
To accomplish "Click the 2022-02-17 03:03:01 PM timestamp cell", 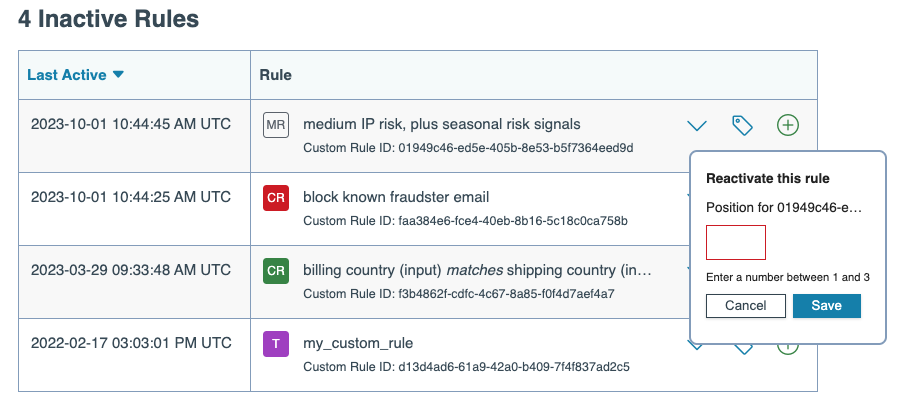I will (129, 343).
